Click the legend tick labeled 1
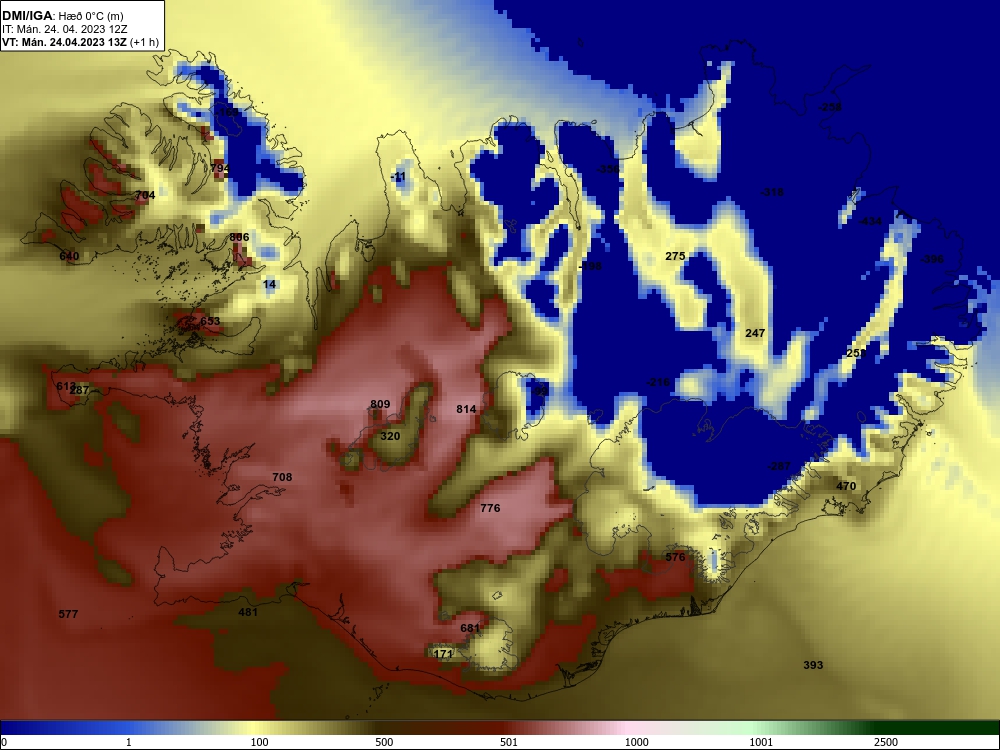1000x750 pixels. click(x=129, y=742)
